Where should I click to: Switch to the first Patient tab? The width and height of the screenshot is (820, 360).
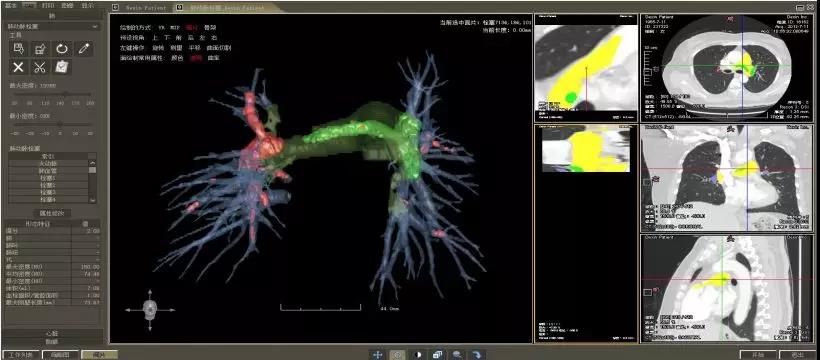click(x=140, y=8)
